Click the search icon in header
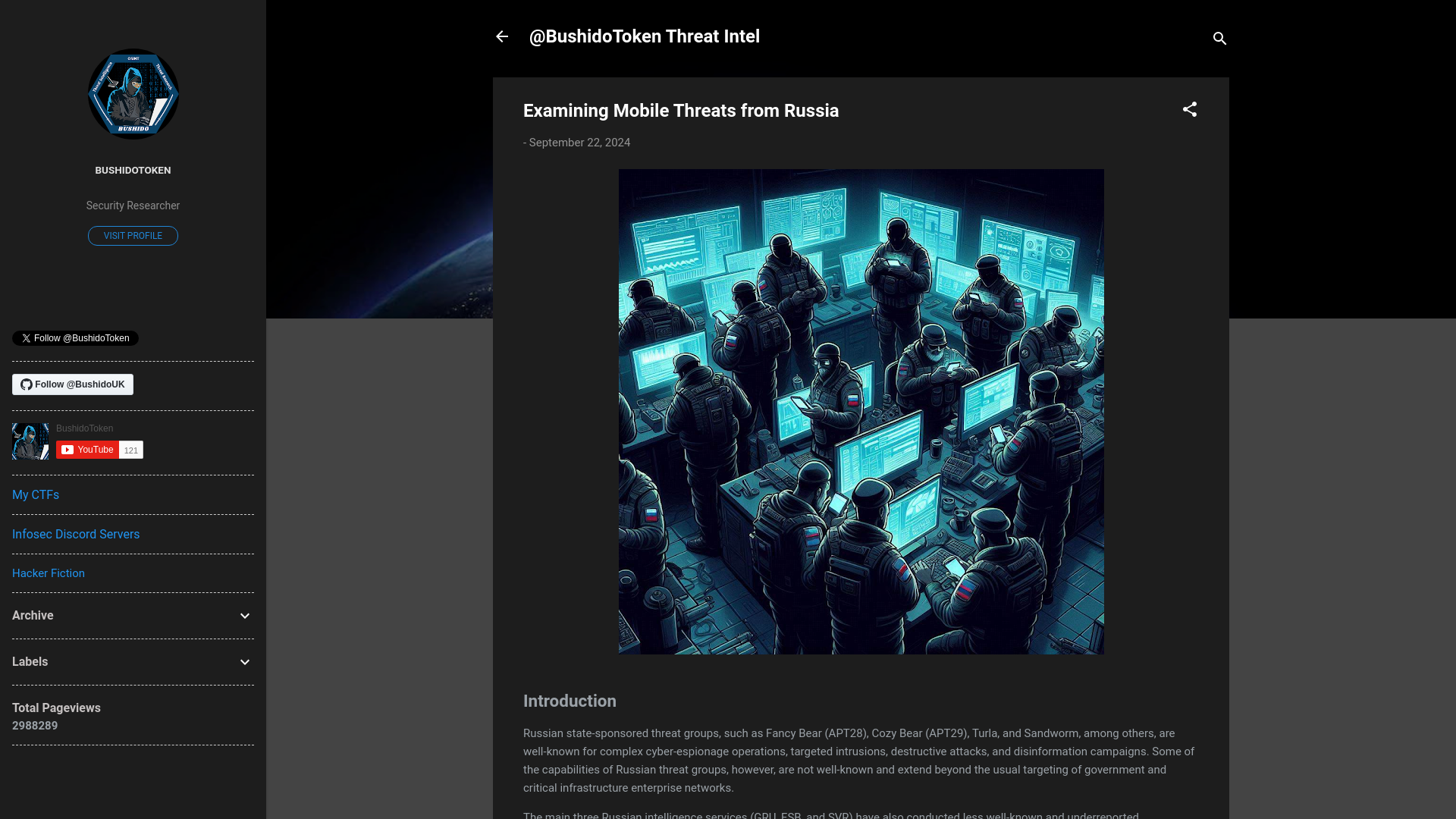 pyautogui.click(x=1220, y=38)
